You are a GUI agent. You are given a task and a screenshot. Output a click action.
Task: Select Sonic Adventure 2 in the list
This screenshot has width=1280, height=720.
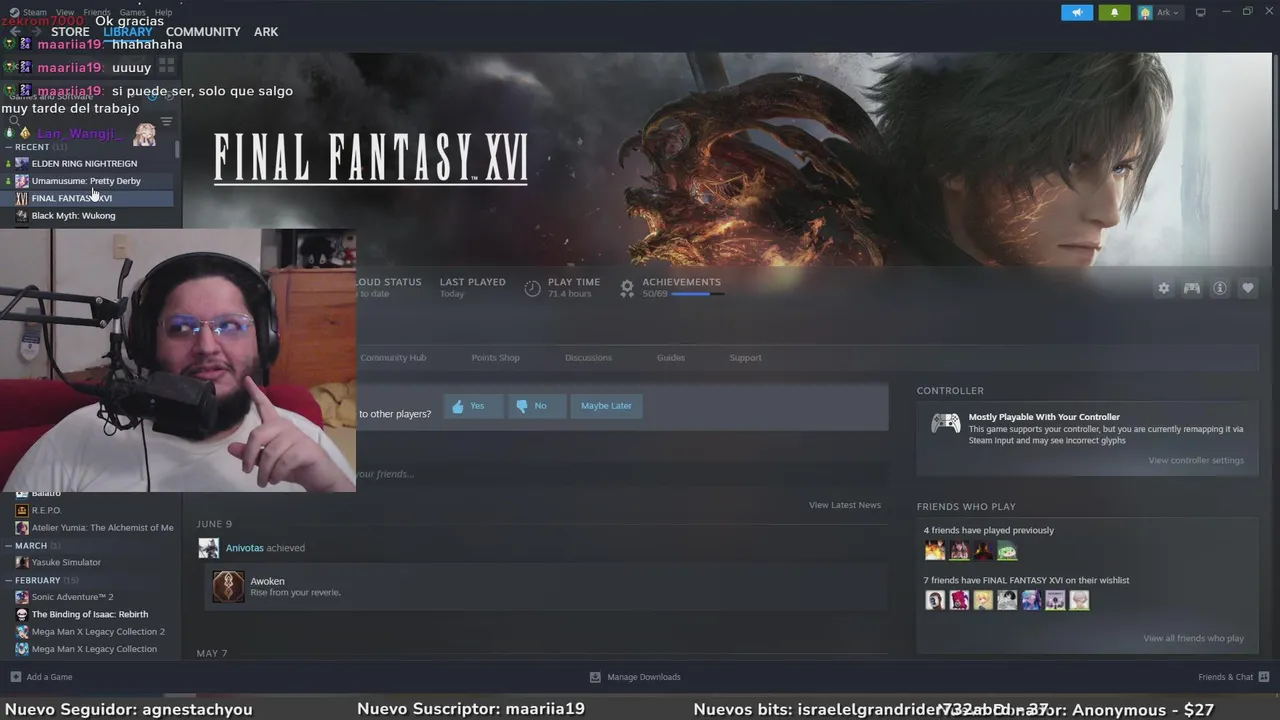[72, 597]
